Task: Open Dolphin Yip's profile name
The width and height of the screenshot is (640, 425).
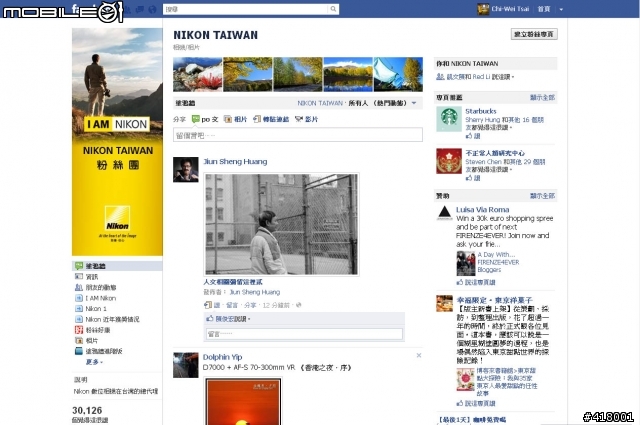Action: point(222,357)
